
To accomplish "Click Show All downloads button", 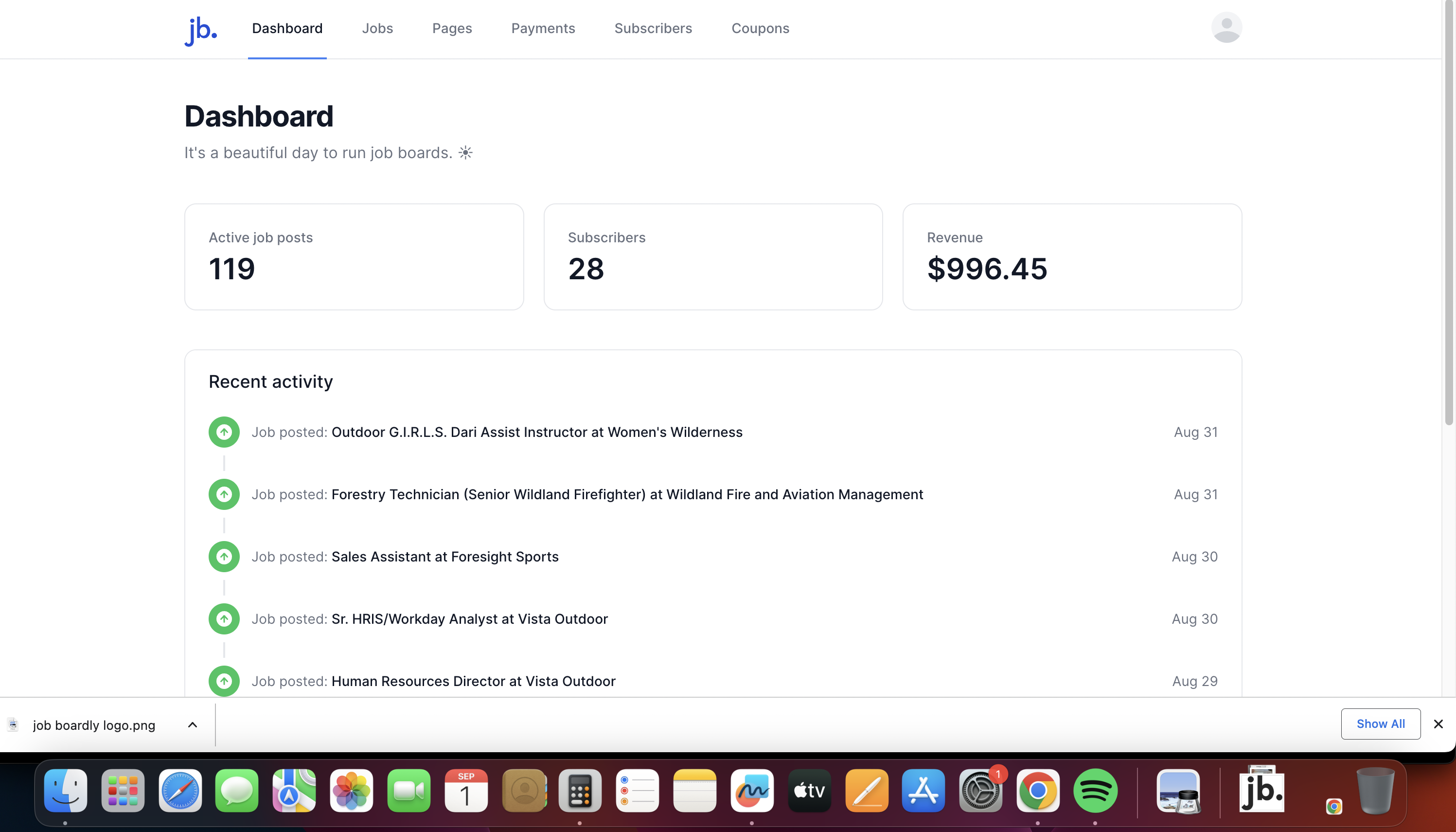I will 1381,724.
